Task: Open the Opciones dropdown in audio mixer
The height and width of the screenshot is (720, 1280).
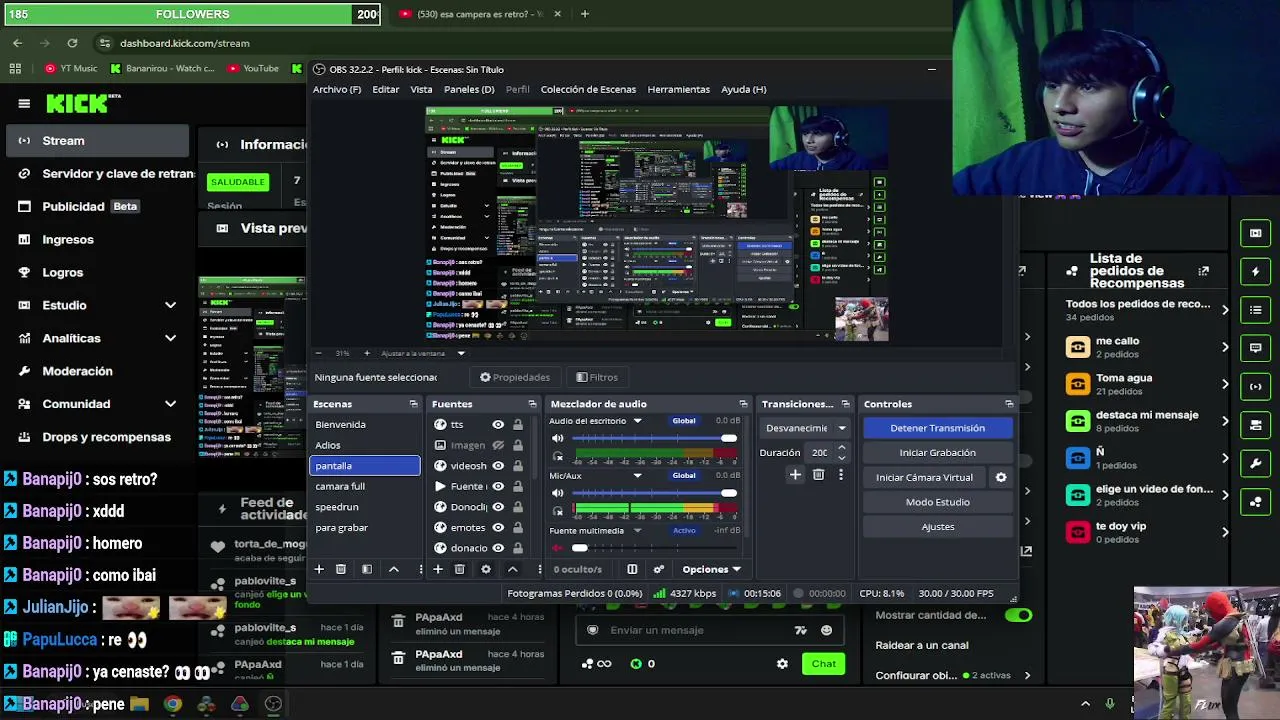Action: 711,569
